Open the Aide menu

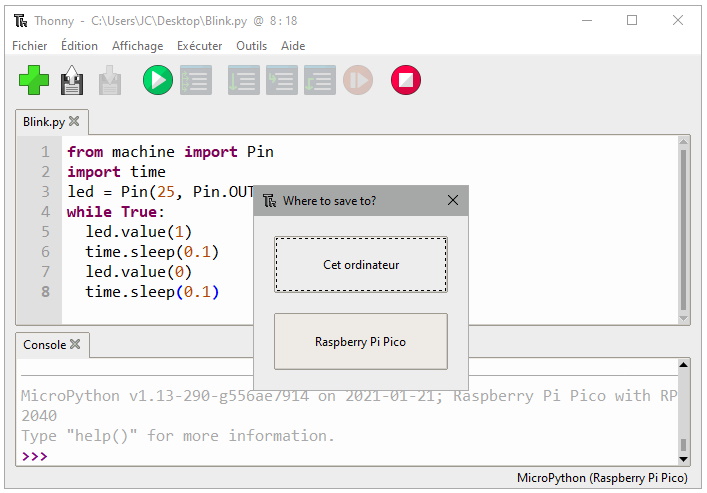(x=293, y=46)
